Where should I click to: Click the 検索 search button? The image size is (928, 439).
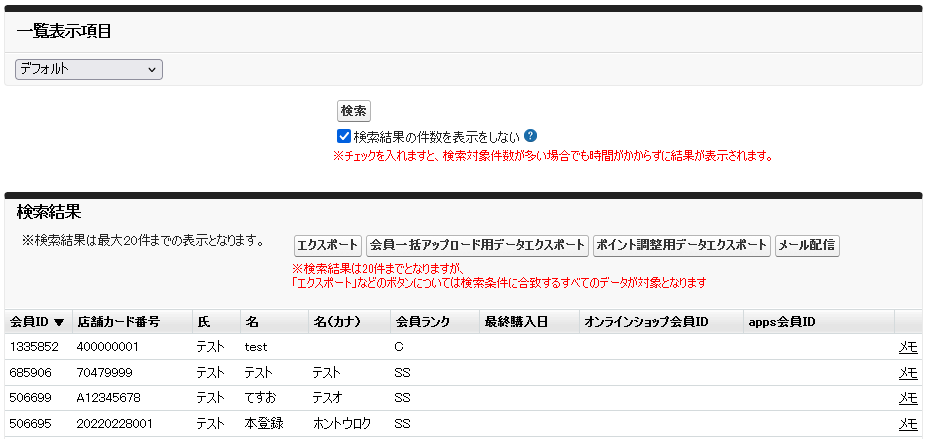[353, 111]
